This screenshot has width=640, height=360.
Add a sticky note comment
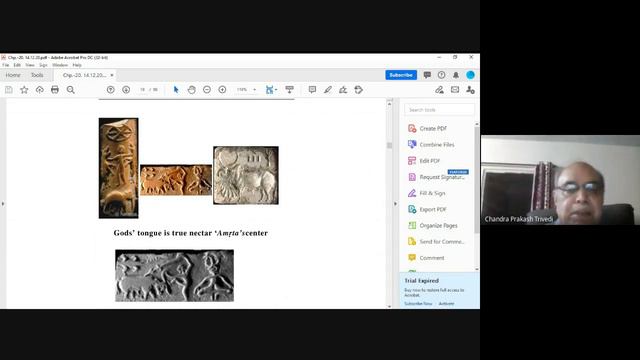click(x=312, y=90)
